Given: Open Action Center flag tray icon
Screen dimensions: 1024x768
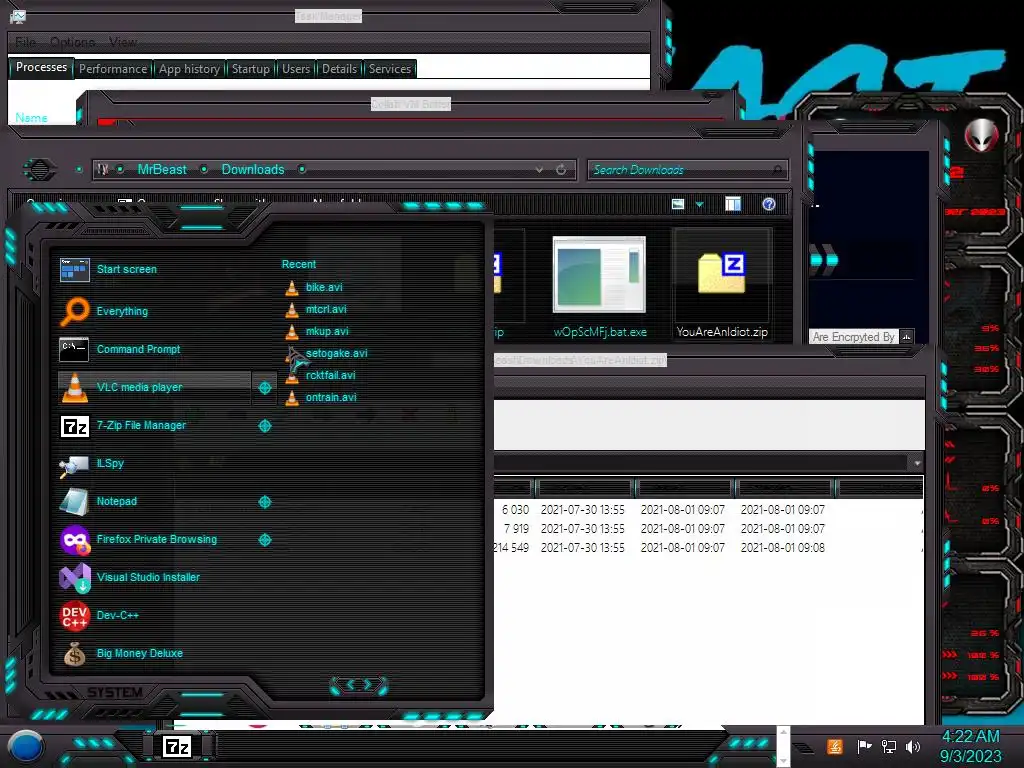Looking at the screenshot, I should tap(864, 746).
